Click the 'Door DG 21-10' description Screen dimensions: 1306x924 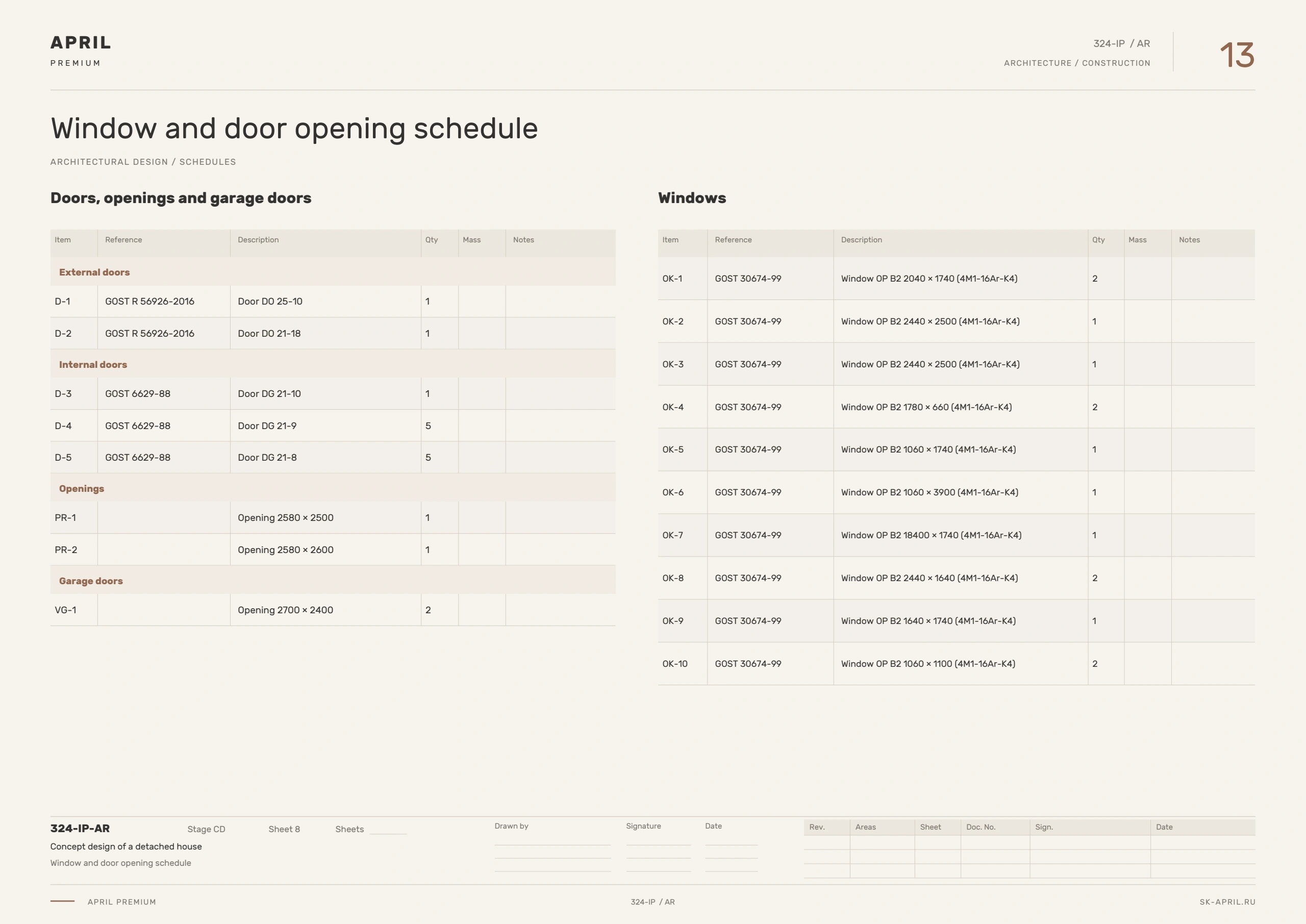(x=269, y=394)
